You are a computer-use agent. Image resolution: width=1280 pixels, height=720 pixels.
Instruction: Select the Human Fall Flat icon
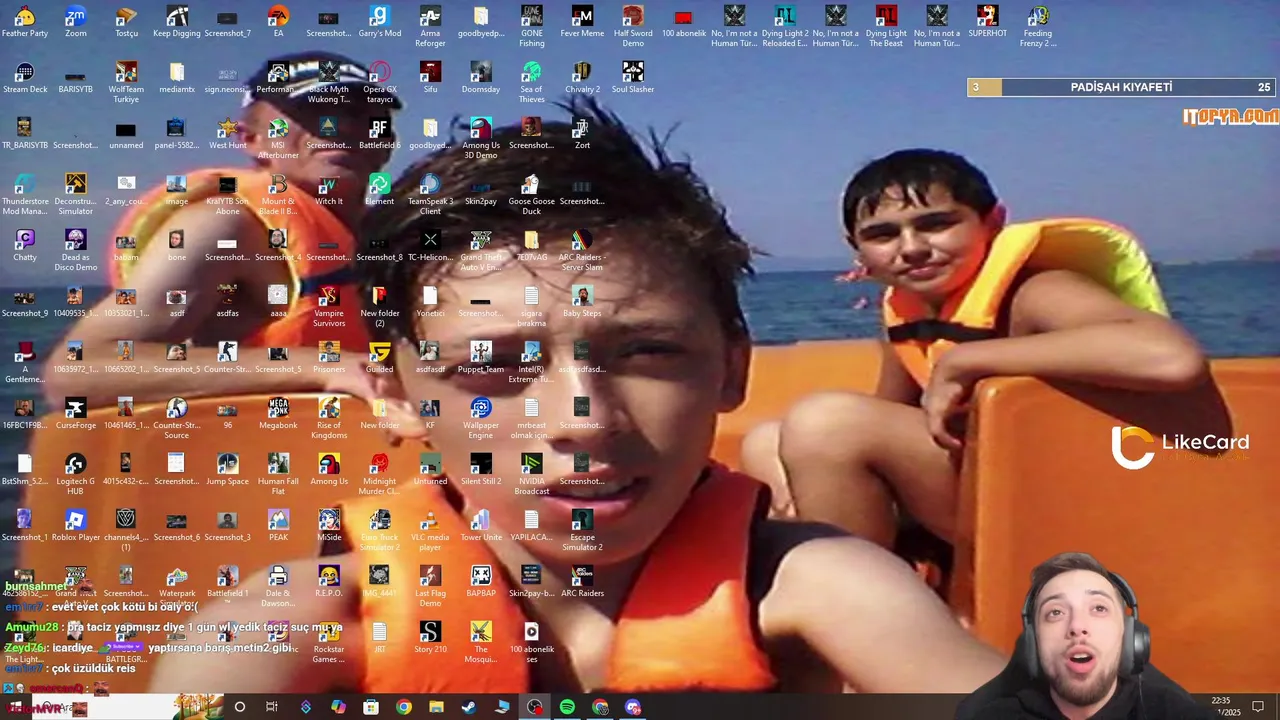coord(278,465)
